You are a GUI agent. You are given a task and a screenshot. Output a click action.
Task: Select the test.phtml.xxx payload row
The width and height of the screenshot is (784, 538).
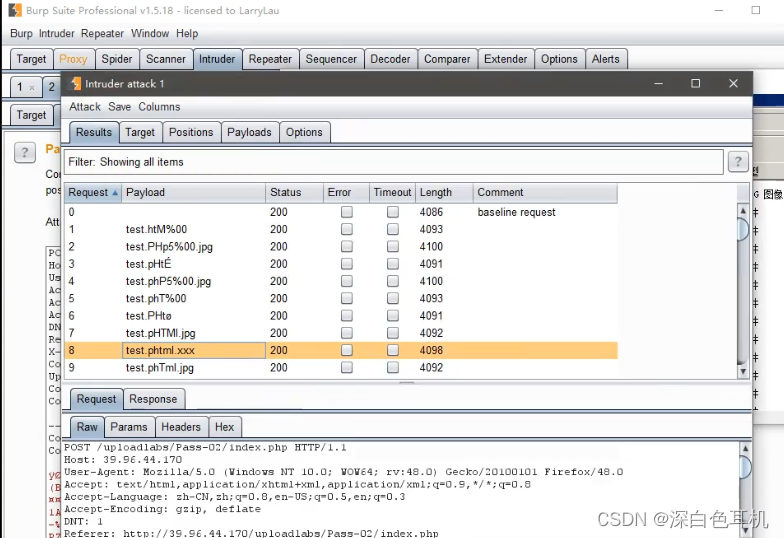[341, 350]
